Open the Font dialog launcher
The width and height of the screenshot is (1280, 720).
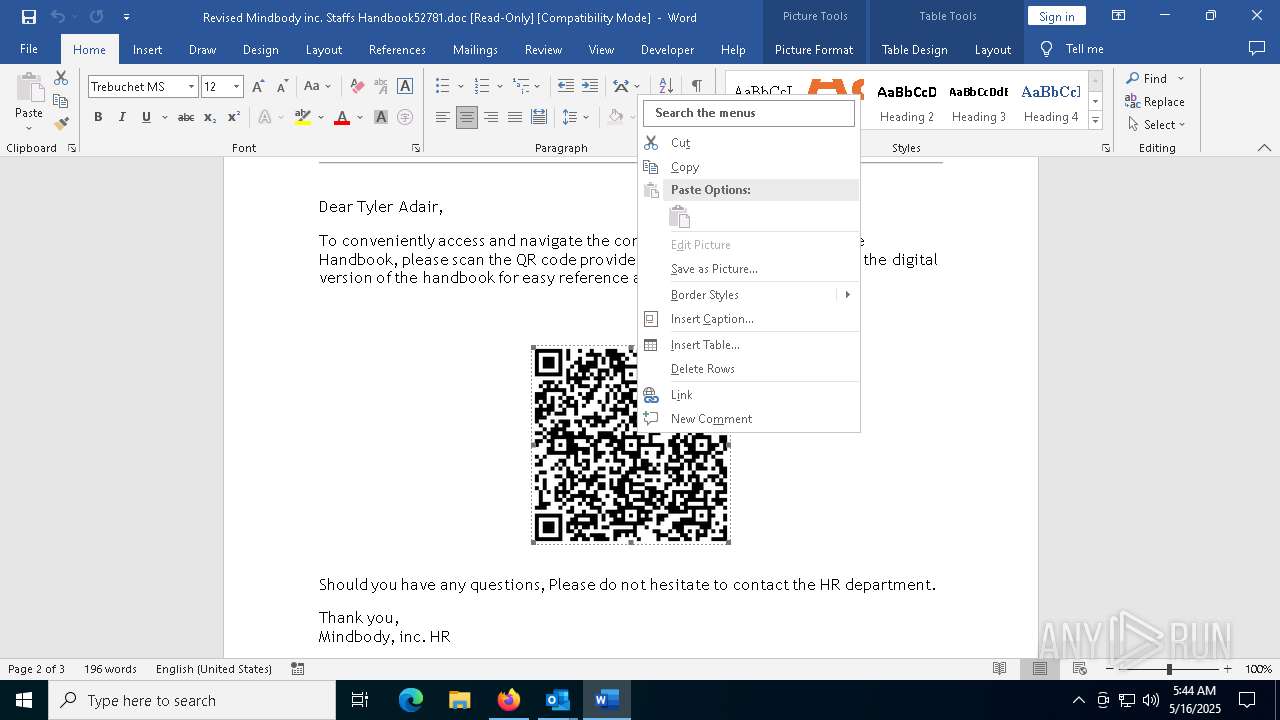(416, 148)
